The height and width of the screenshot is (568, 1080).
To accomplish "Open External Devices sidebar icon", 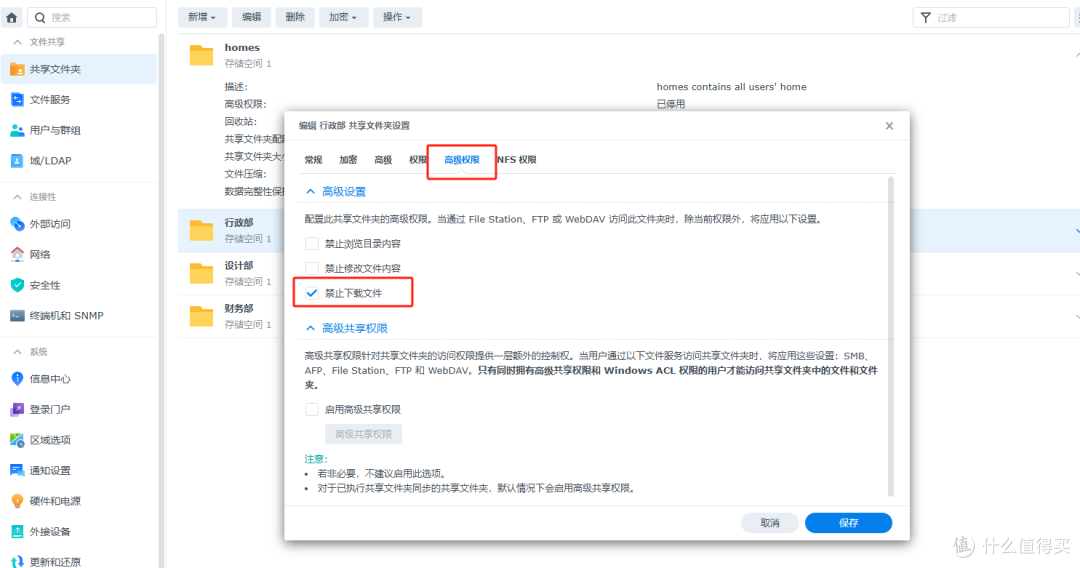I will pyautogui.click(x=17, y=532).
